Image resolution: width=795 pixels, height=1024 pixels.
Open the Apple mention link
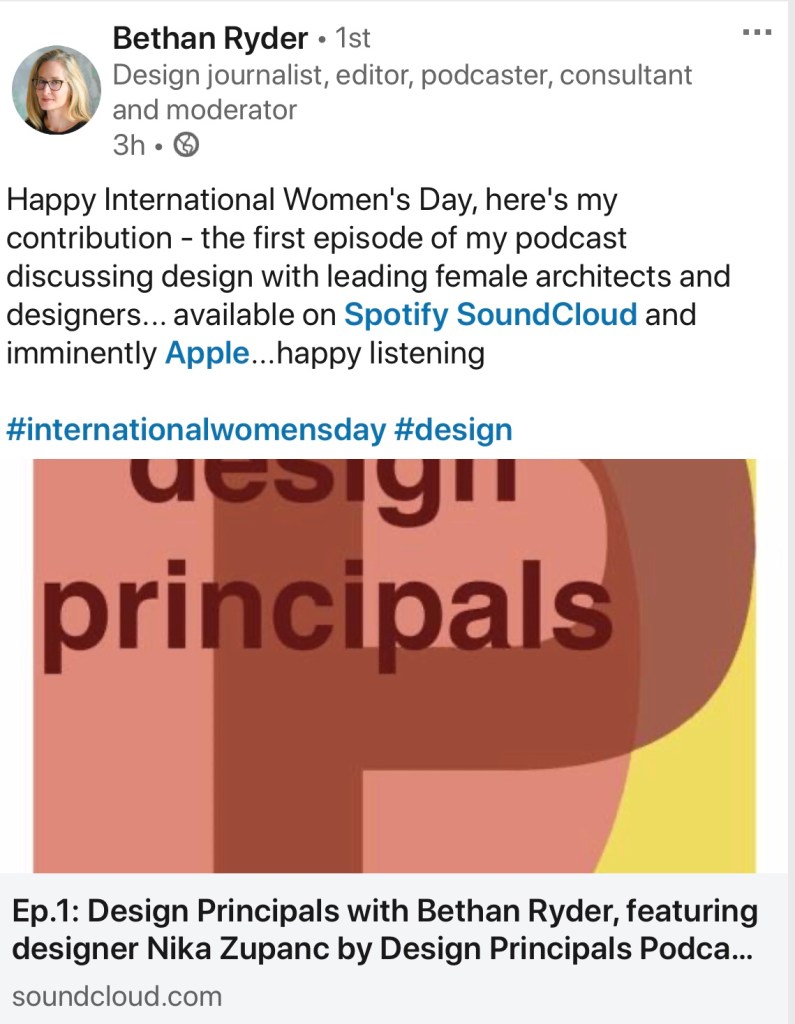coord(206,354)
